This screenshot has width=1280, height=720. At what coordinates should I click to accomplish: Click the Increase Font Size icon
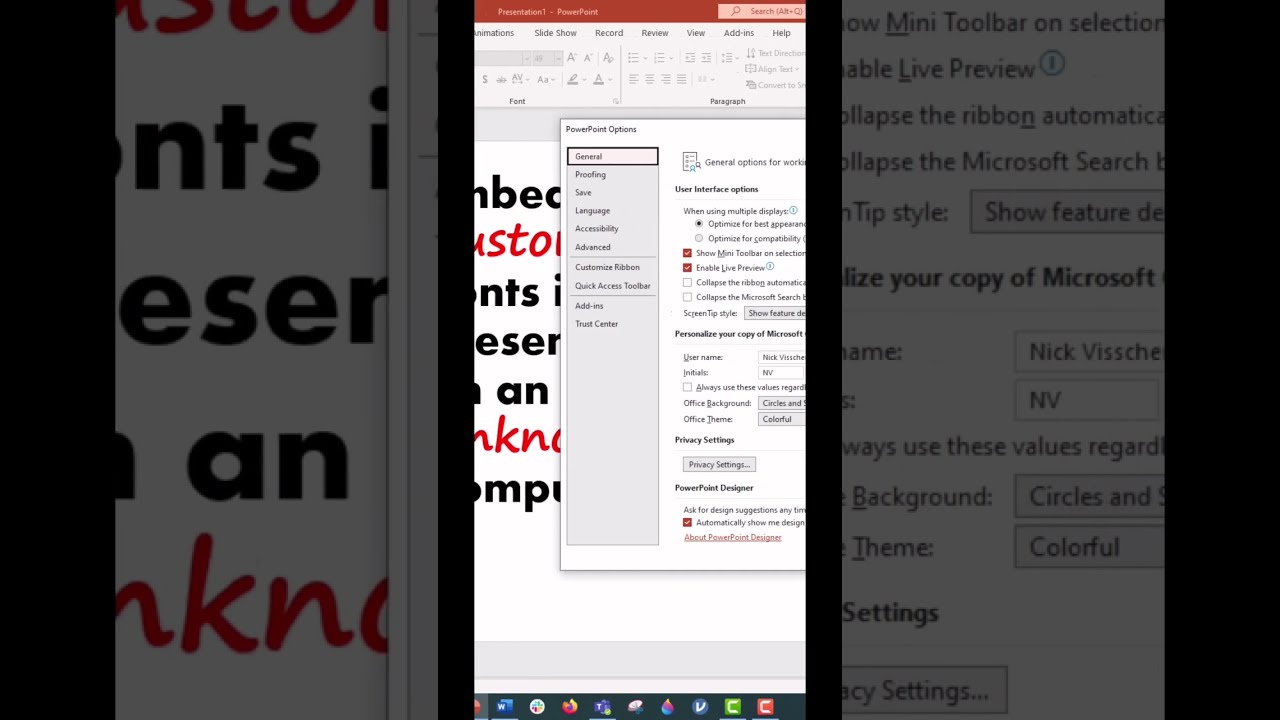point(573,58)
